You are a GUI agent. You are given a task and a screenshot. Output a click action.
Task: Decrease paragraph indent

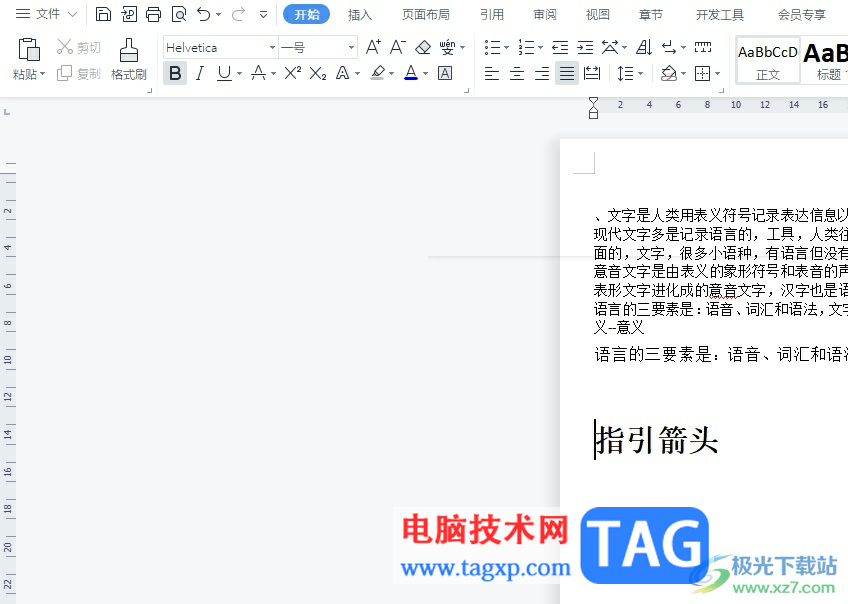[560, 48]
